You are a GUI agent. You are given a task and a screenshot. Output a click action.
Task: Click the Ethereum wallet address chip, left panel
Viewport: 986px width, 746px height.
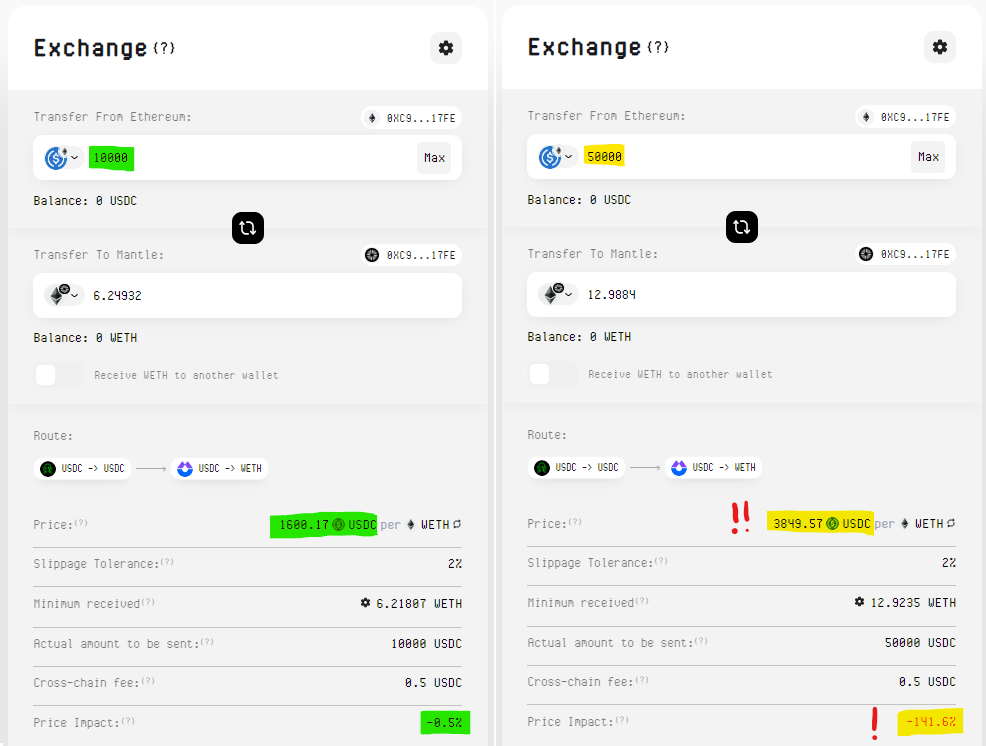click(x=412, y=118)
